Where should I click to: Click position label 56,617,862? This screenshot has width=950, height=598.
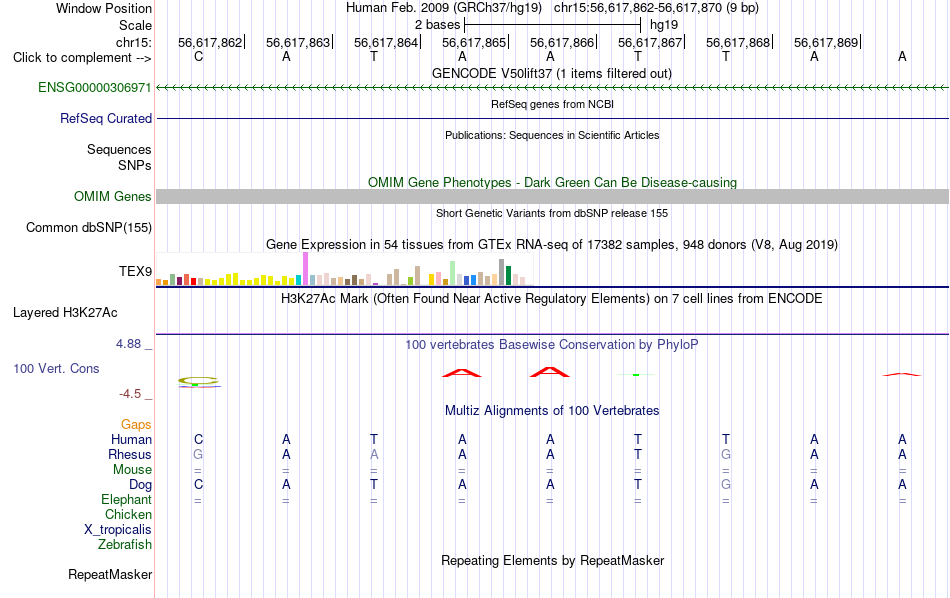tap(210, 42)
